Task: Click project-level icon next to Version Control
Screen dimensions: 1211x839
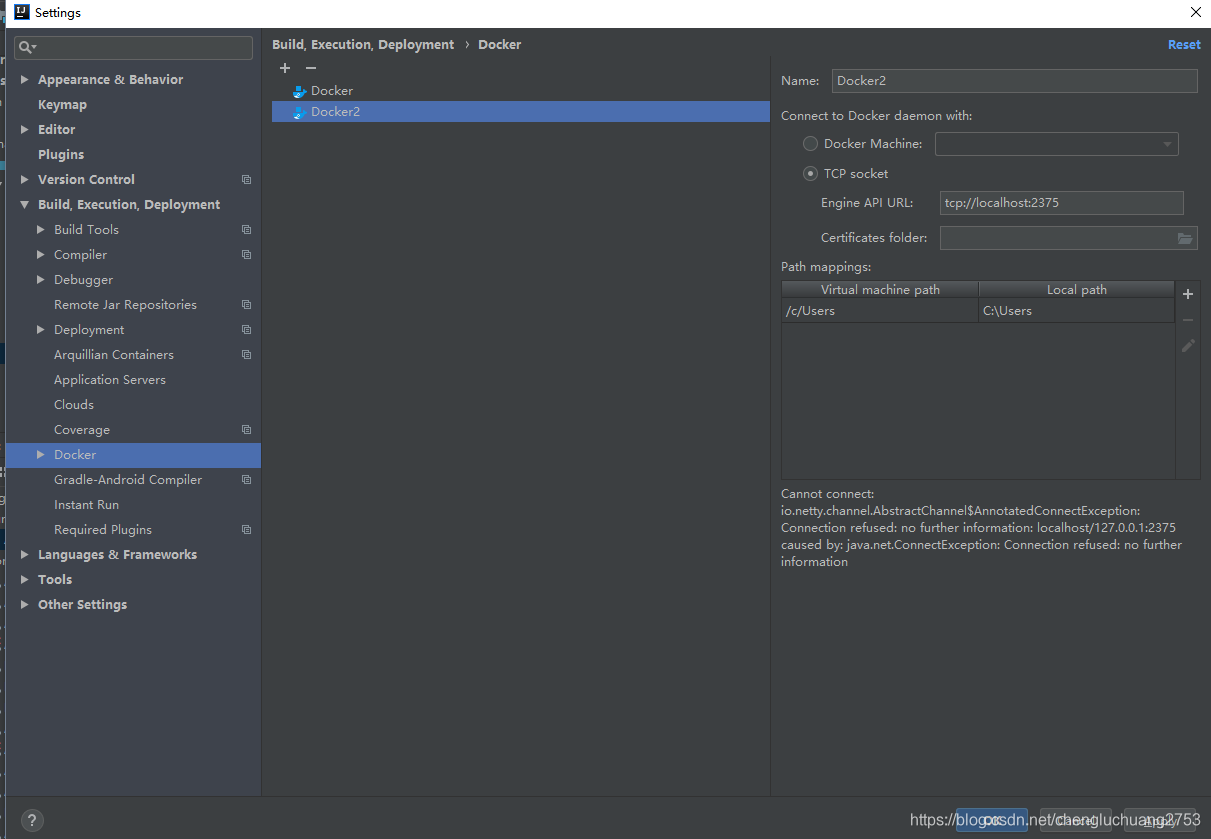Action: [x=247, y=180]
